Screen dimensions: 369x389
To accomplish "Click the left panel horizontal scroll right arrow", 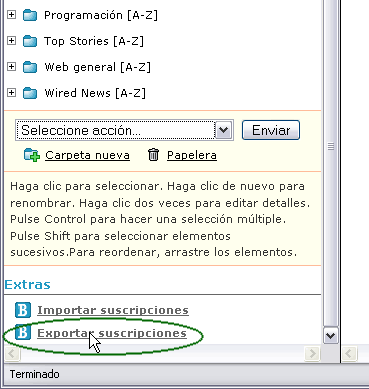I will (312, 353).
